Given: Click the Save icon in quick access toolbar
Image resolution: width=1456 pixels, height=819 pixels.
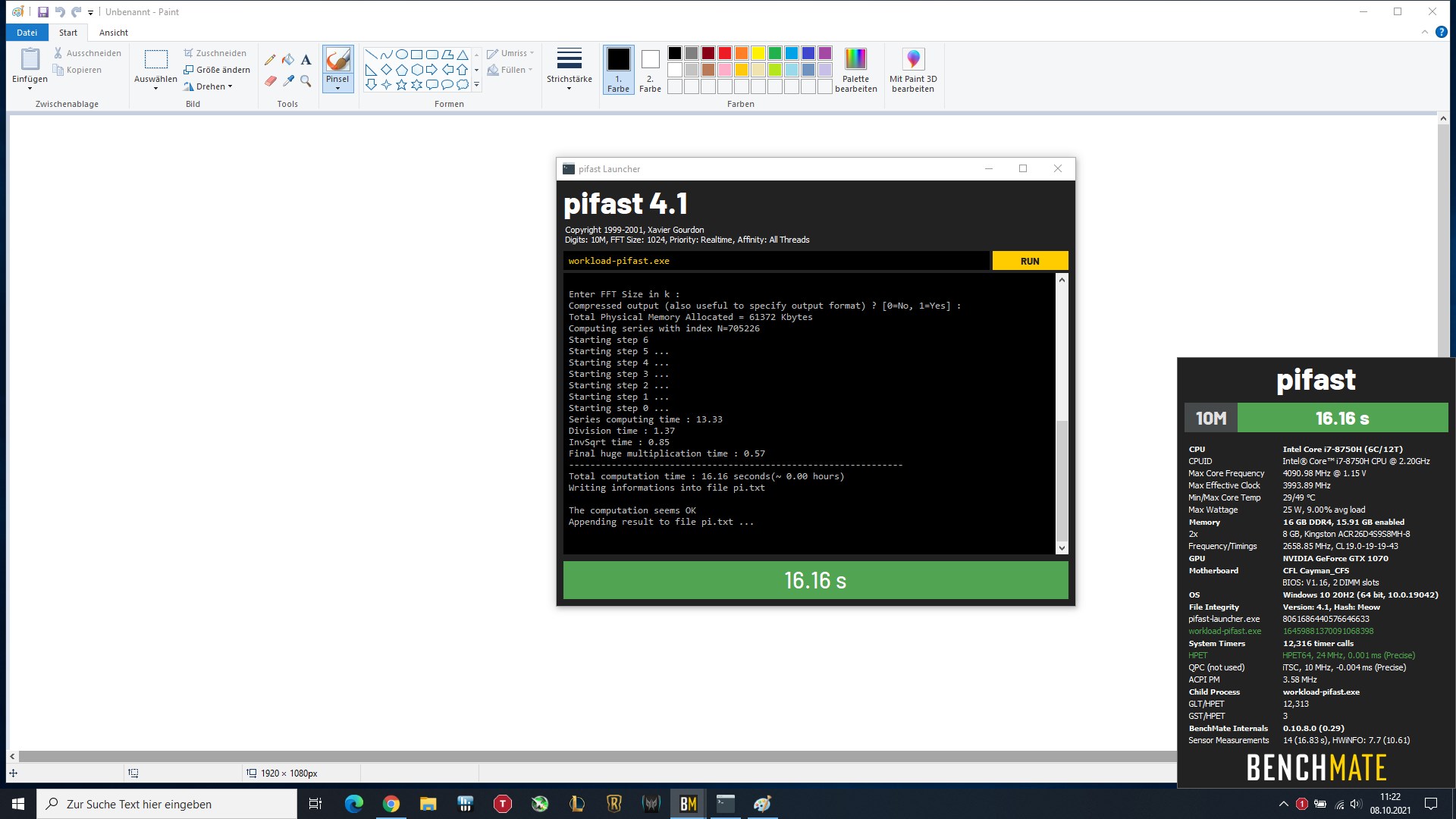Looking at the screenshot, I should (x=43, y=12).
